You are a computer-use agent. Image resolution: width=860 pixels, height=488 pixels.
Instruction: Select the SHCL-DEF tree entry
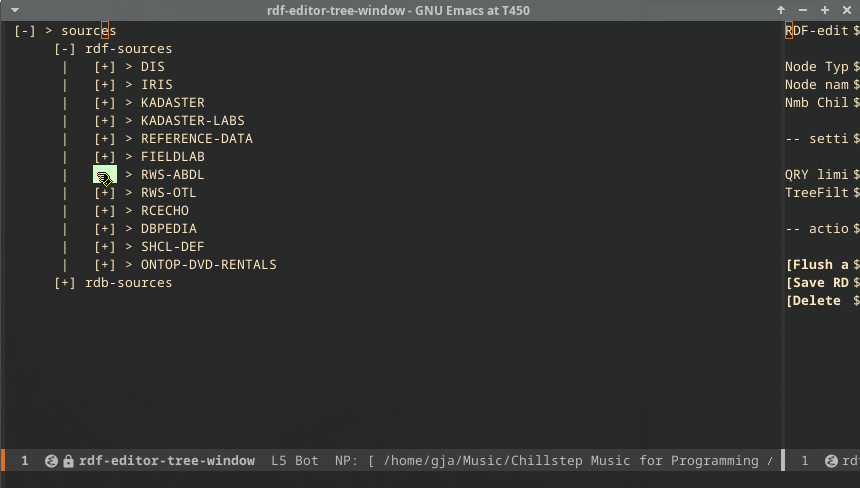pos(172,247)
